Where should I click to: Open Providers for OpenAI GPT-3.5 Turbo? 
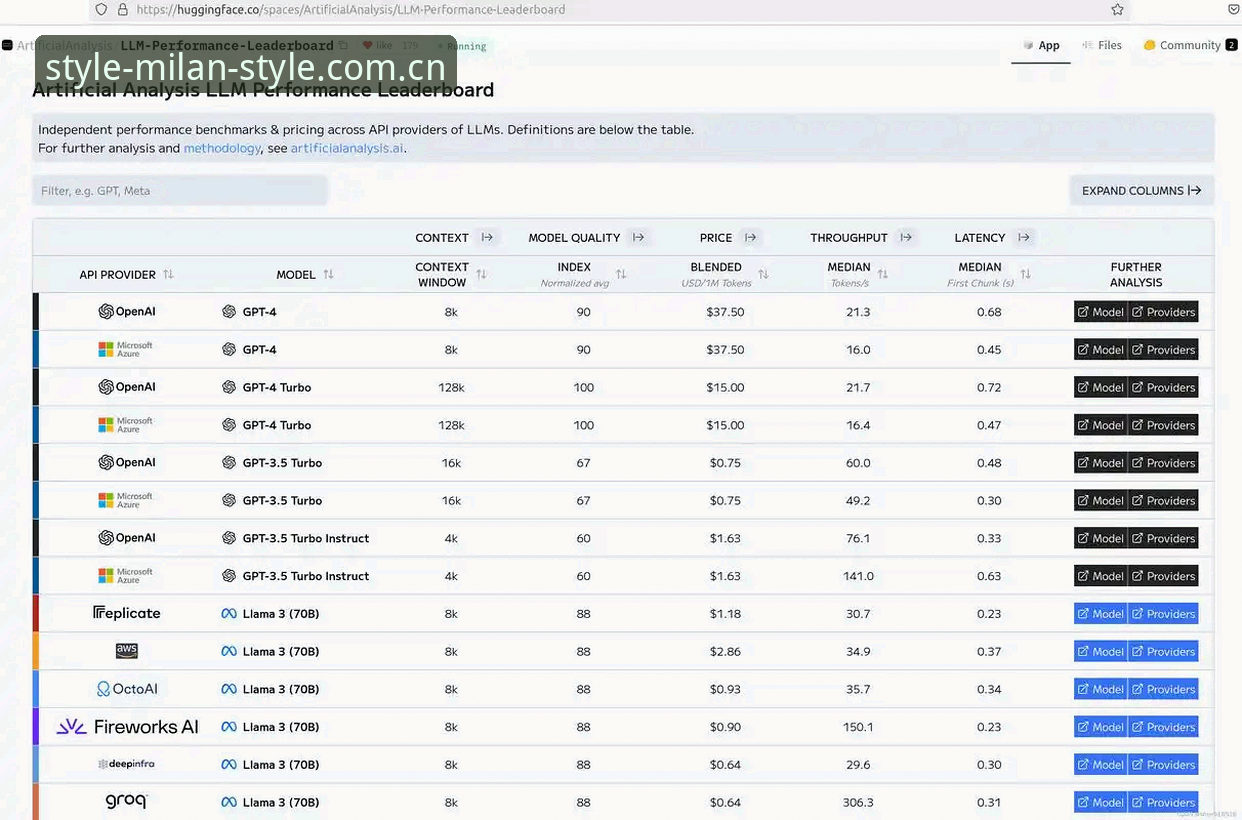coord(1163,463)
